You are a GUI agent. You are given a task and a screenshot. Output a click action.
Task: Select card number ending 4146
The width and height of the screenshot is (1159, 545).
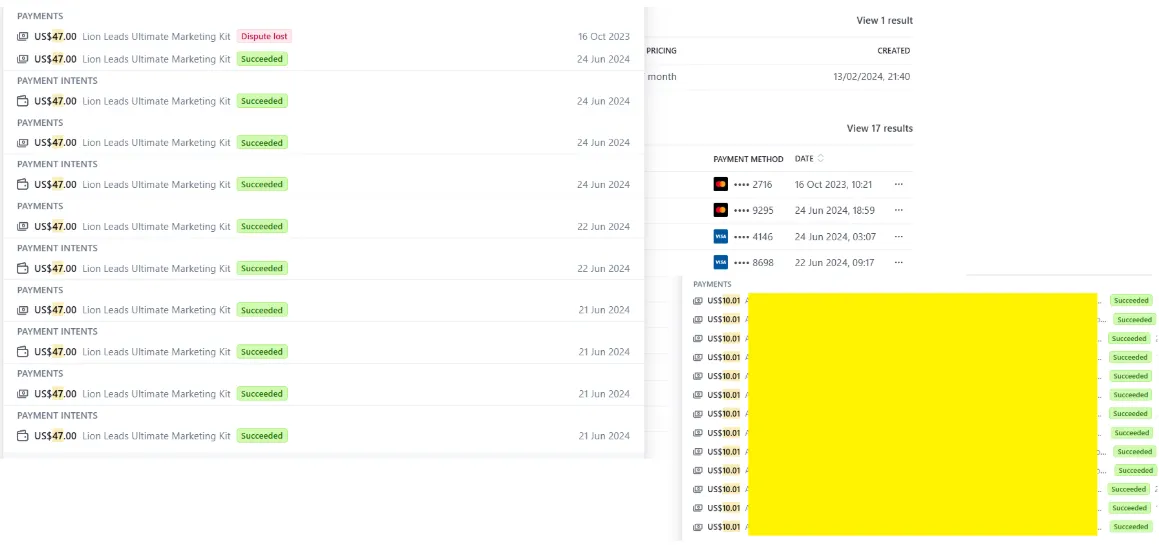[x=753, y=237]
